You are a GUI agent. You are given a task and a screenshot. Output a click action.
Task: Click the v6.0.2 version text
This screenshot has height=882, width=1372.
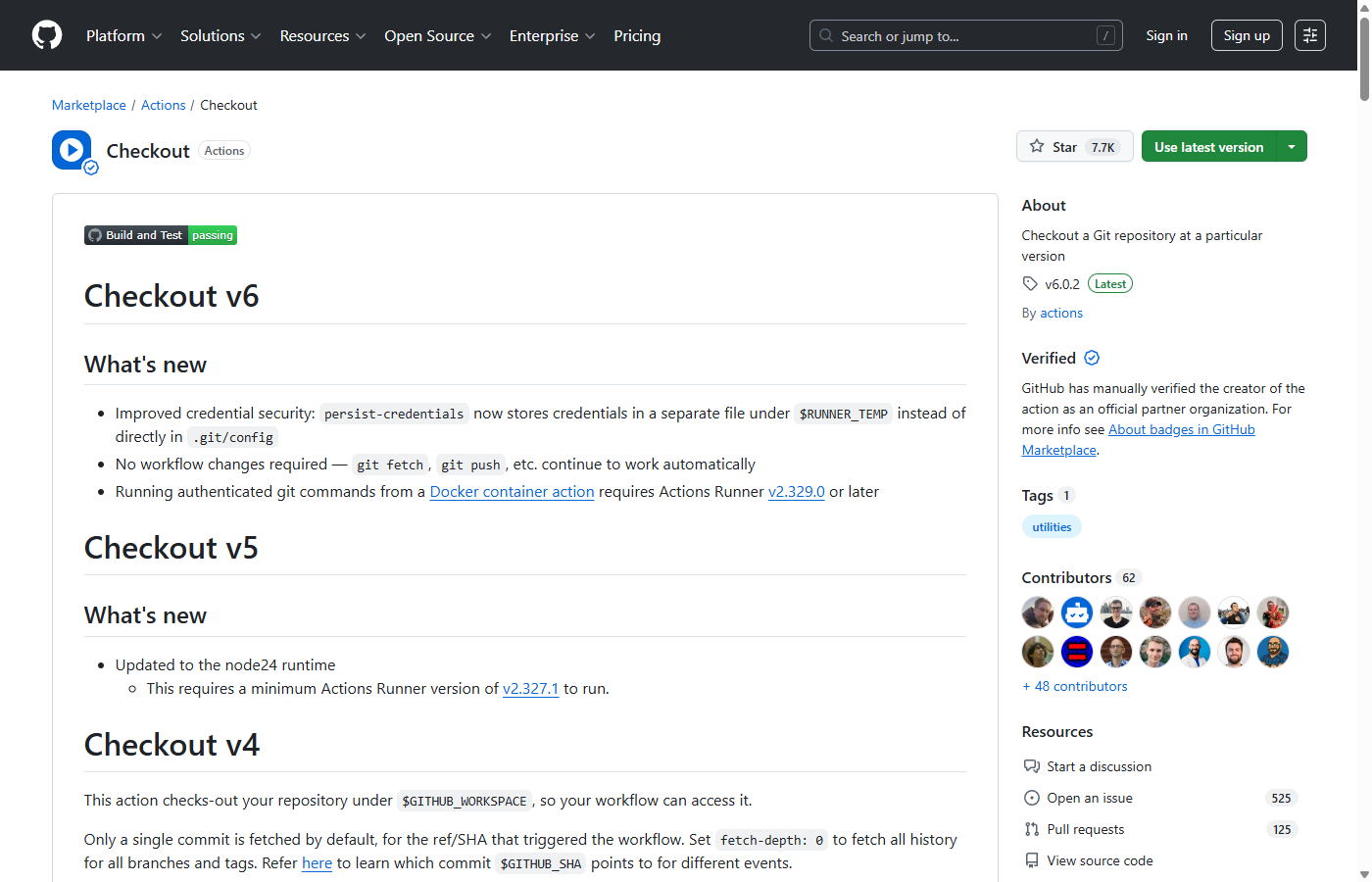(1062, 284)
